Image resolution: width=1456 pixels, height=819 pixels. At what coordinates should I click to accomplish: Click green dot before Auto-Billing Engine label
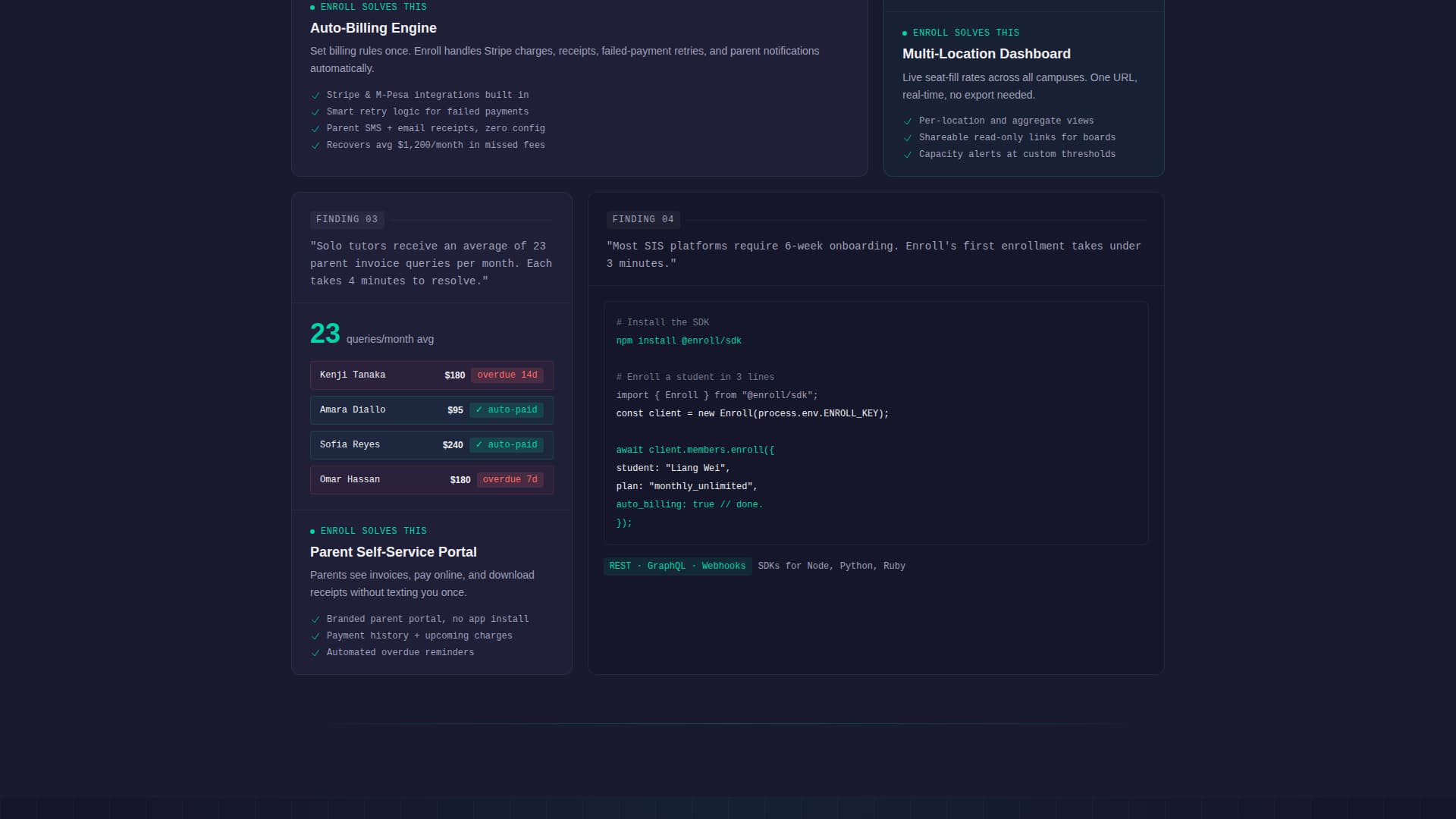point(312,8)
